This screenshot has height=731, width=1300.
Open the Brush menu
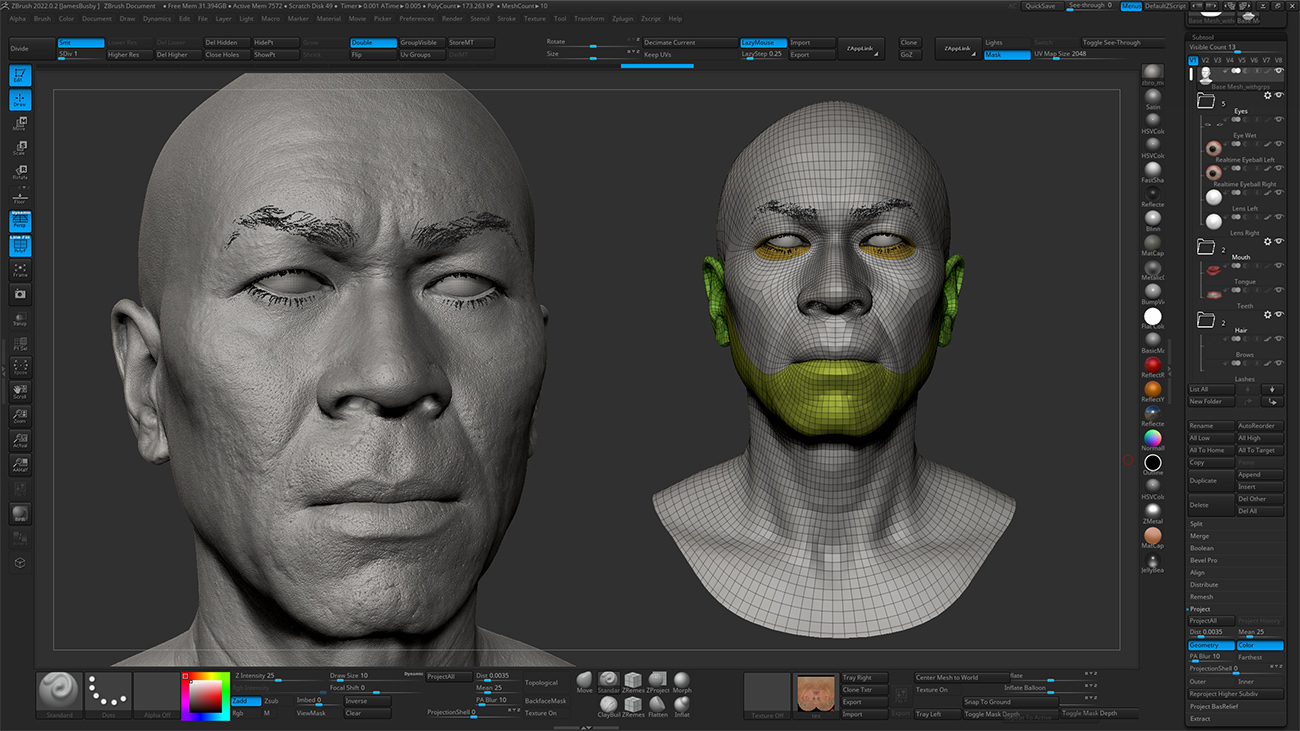[42, 18]
